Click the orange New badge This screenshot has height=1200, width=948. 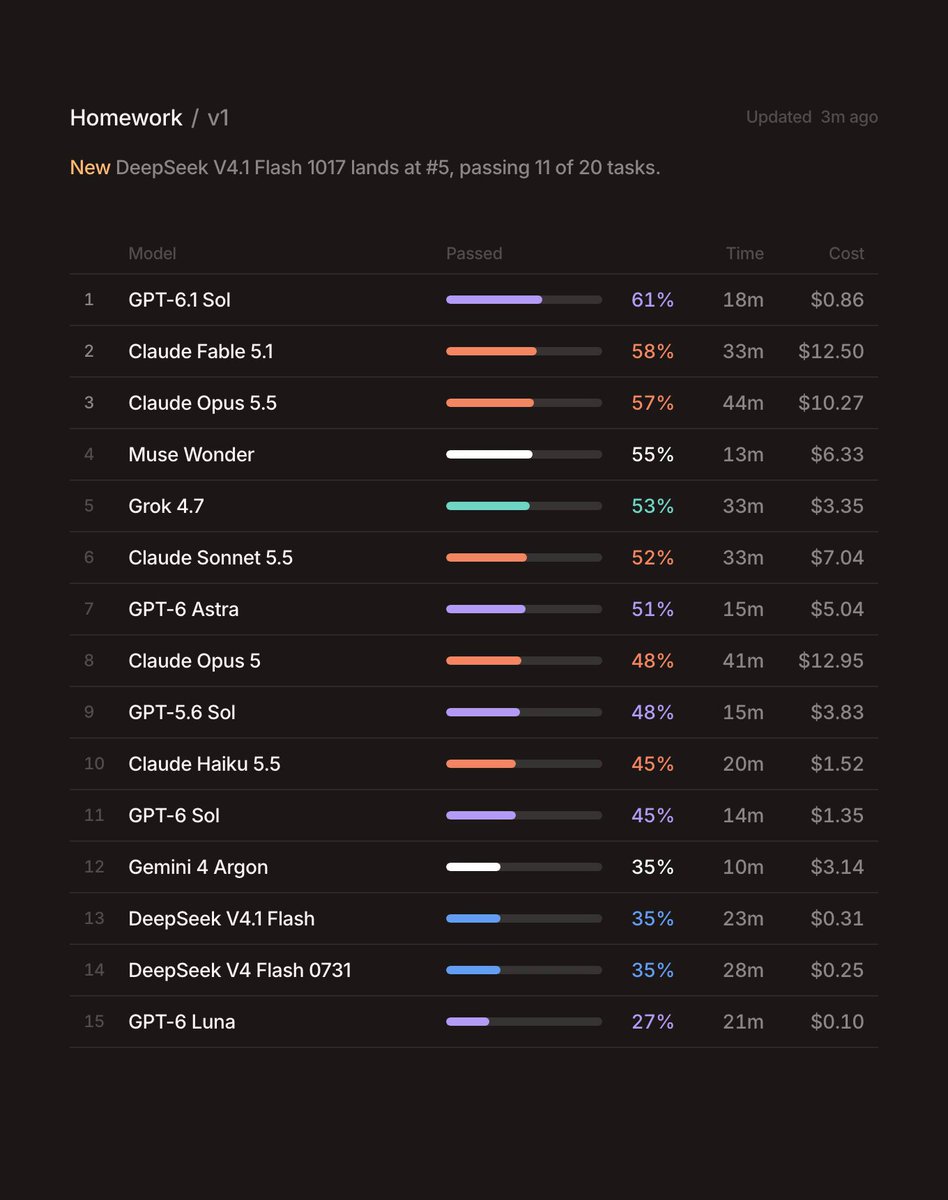tap(90, 168)
